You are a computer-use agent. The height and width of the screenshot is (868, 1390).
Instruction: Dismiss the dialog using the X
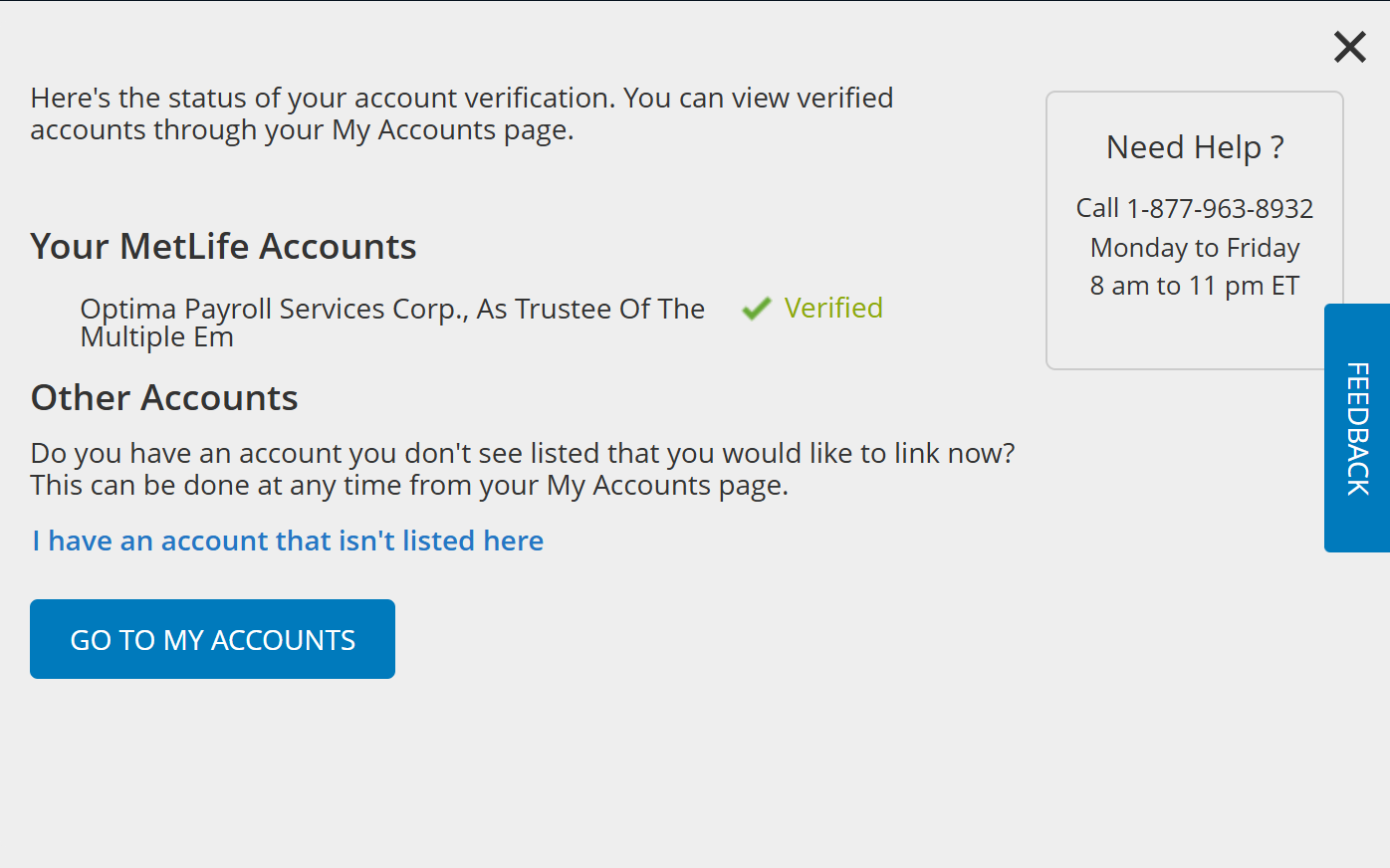pos(1349,47)
